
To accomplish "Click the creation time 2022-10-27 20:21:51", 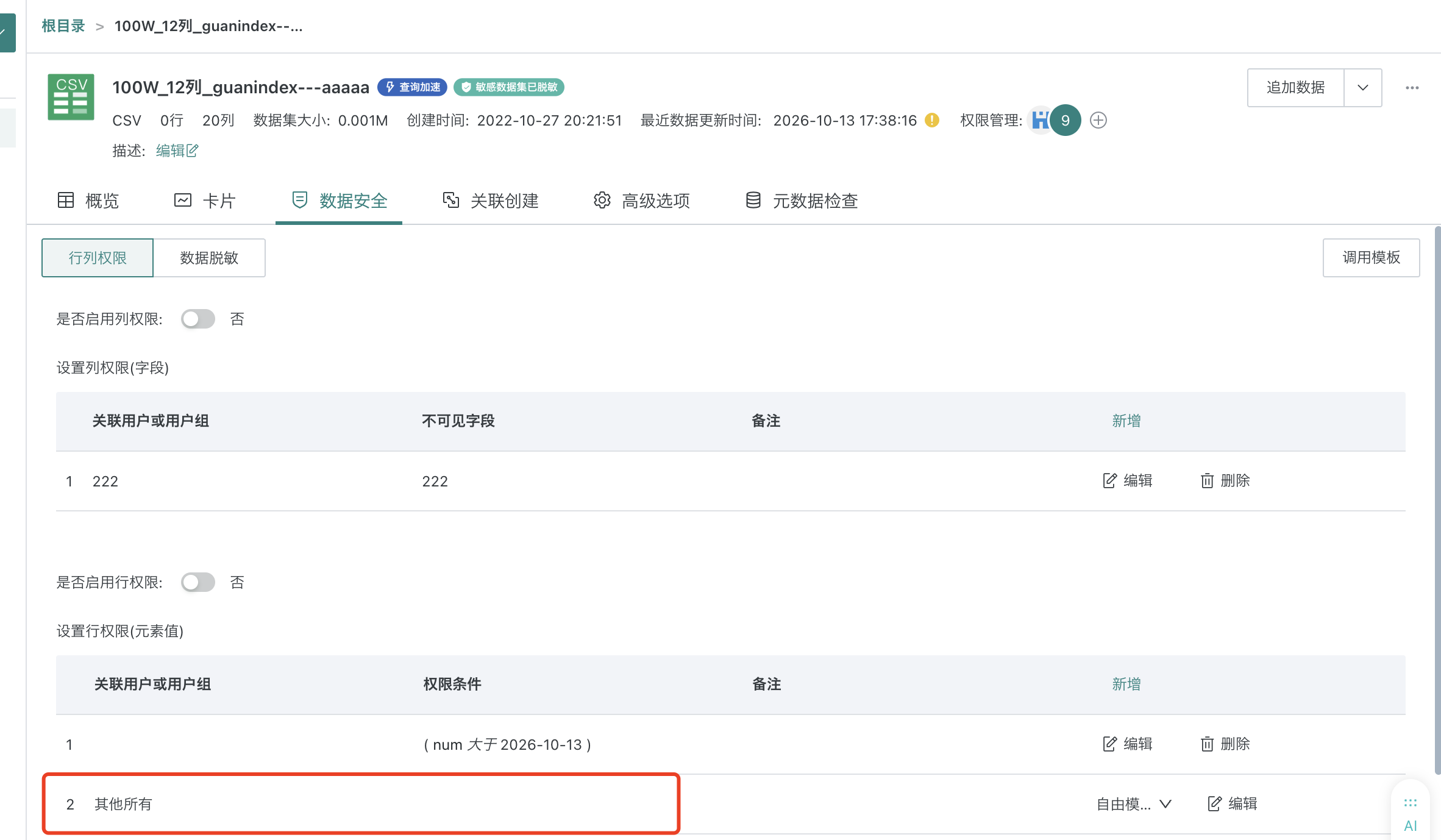I will pyautogui.click(x=549, y=120).
